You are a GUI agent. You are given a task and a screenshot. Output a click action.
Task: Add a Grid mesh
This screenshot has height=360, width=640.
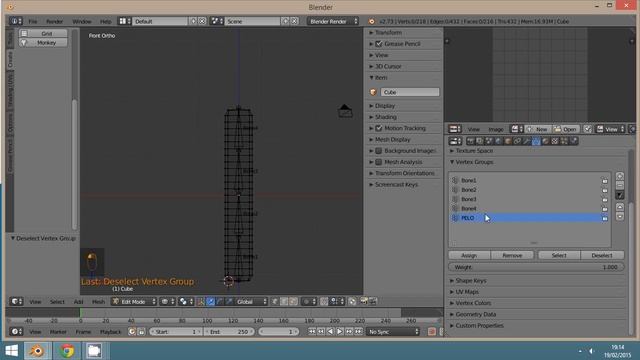coord(43,33)
